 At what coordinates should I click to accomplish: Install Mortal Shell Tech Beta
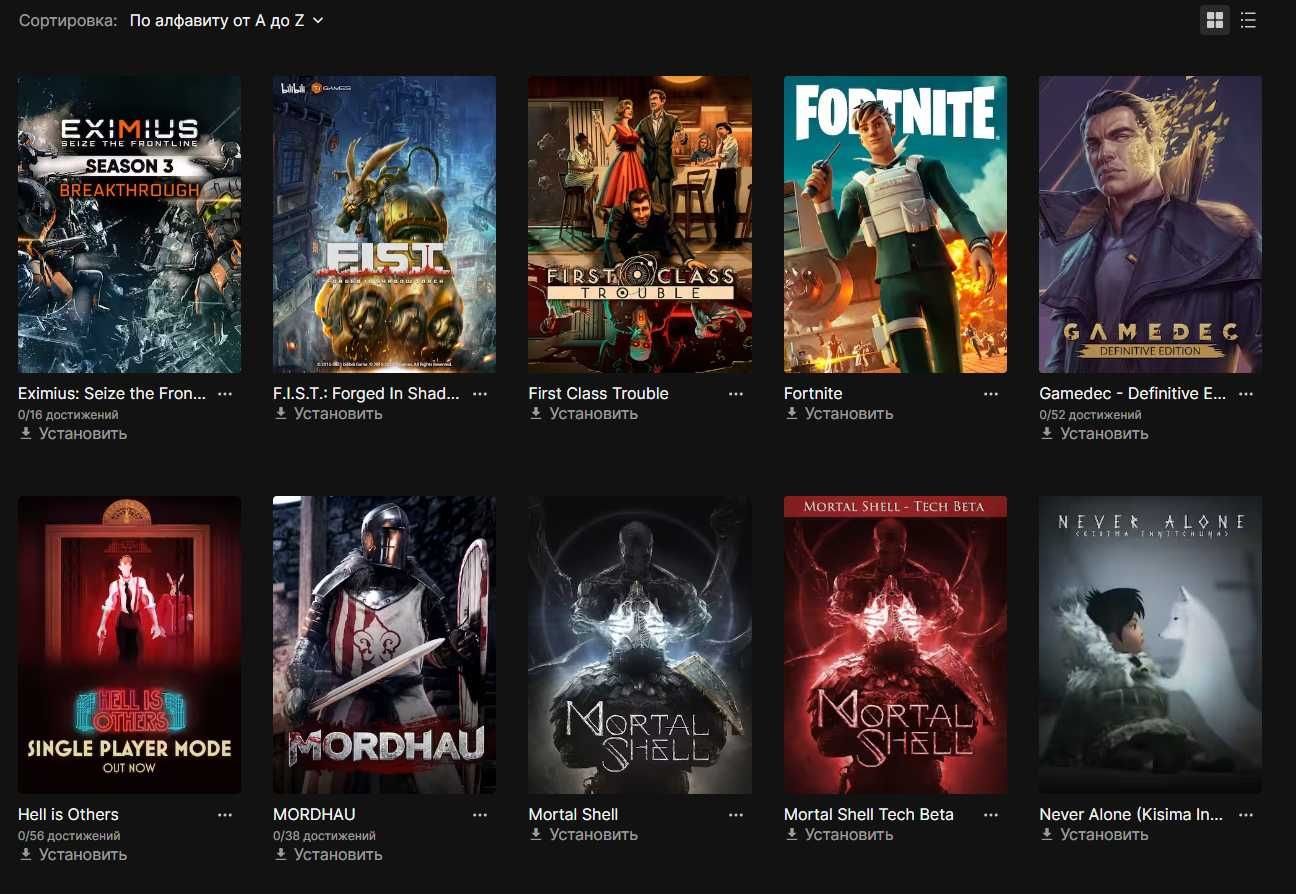839,835
